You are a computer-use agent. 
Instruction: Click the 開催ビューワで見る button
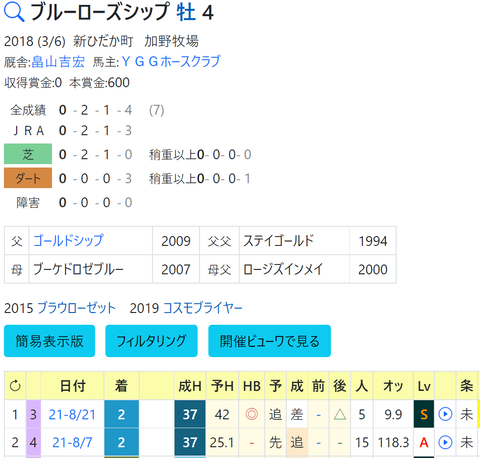269,341
